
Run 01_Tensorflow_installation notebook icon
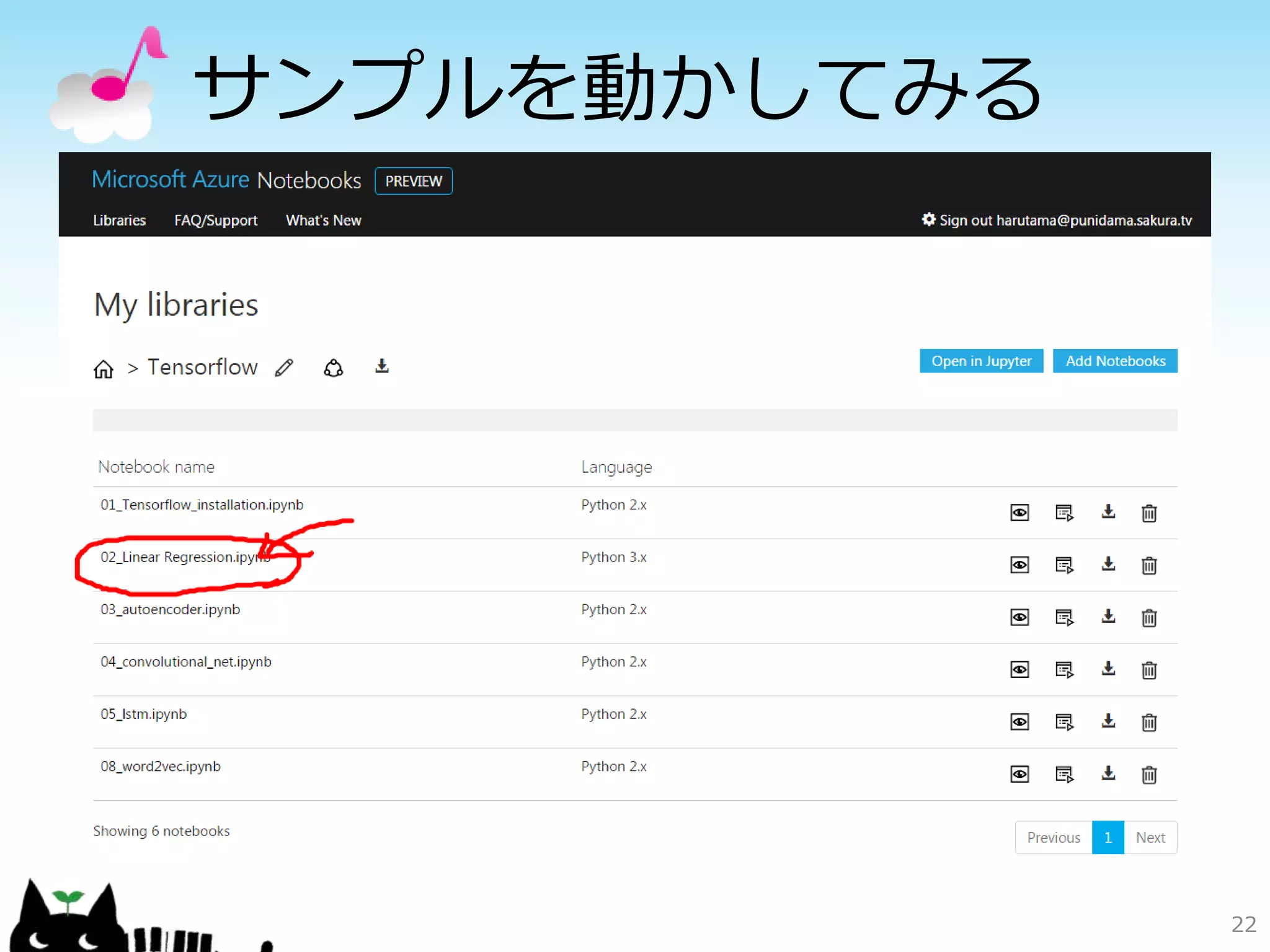(1064, 513)
